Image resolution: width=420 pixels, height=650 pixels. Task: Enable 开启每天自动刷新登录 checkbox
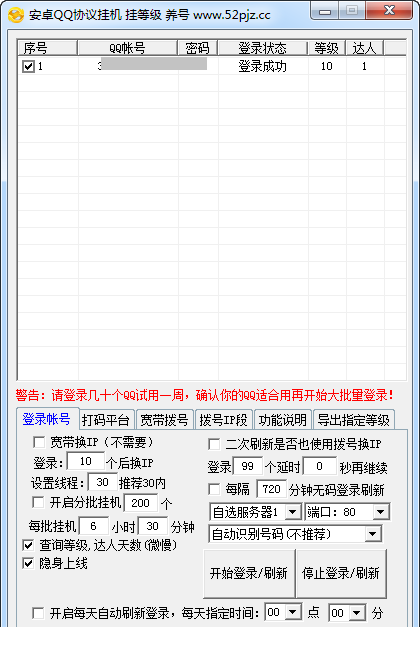tap(38, 613)
